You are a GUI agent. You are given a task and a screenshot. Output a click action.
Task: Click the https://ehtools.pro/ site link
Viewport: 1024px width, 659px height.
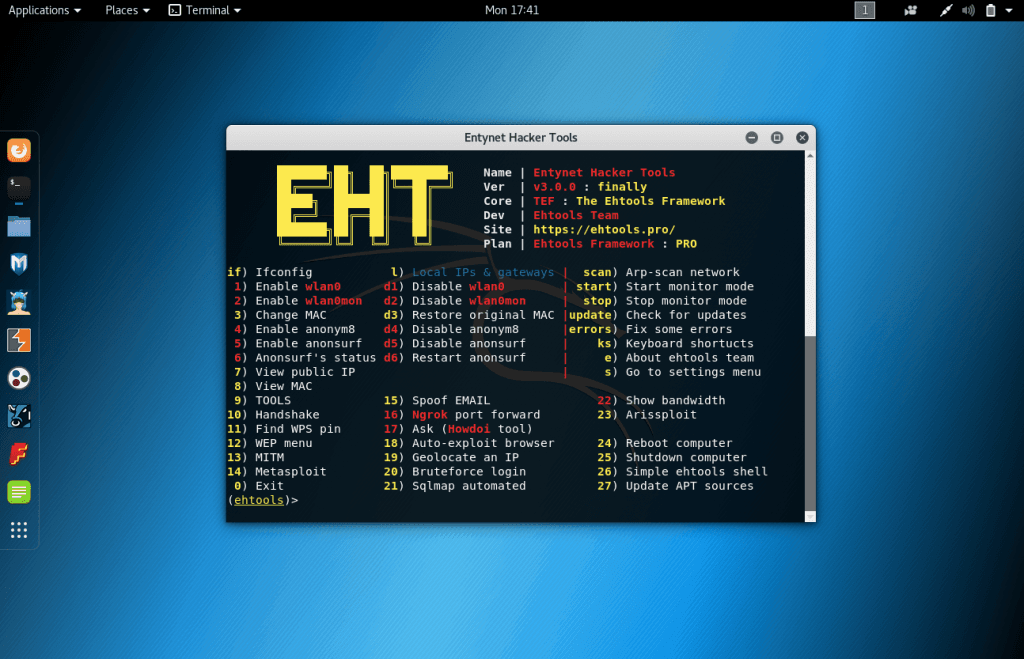coord(604,229)
